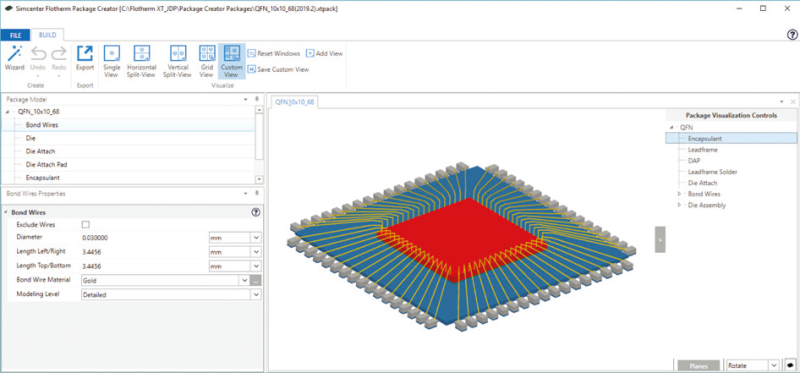This screenshot has width=800, height=373.
Task: Switch to Single View layout
Action: click(112, 61)
